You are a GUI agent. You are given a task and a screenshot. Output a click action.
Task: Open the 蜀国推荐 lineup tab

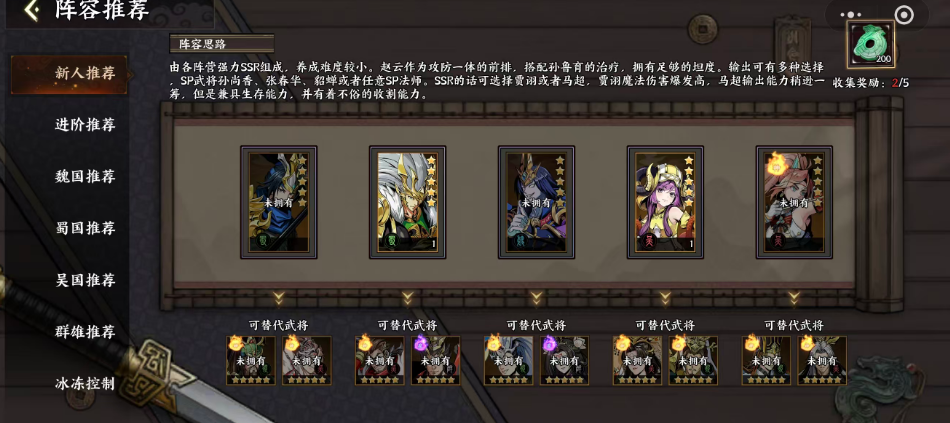point(85,228)
